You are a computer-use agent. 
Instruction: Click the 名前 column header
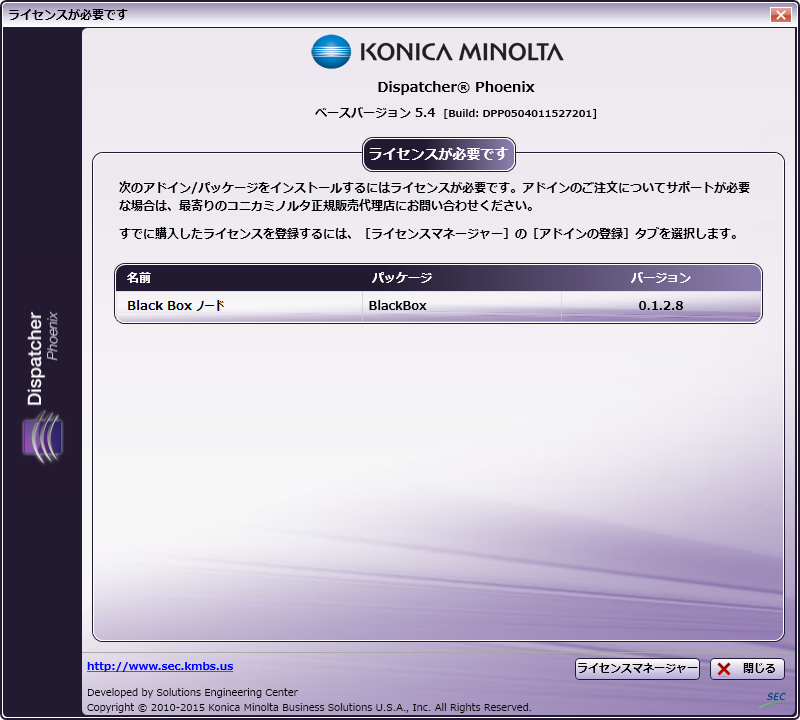(139, 278)
